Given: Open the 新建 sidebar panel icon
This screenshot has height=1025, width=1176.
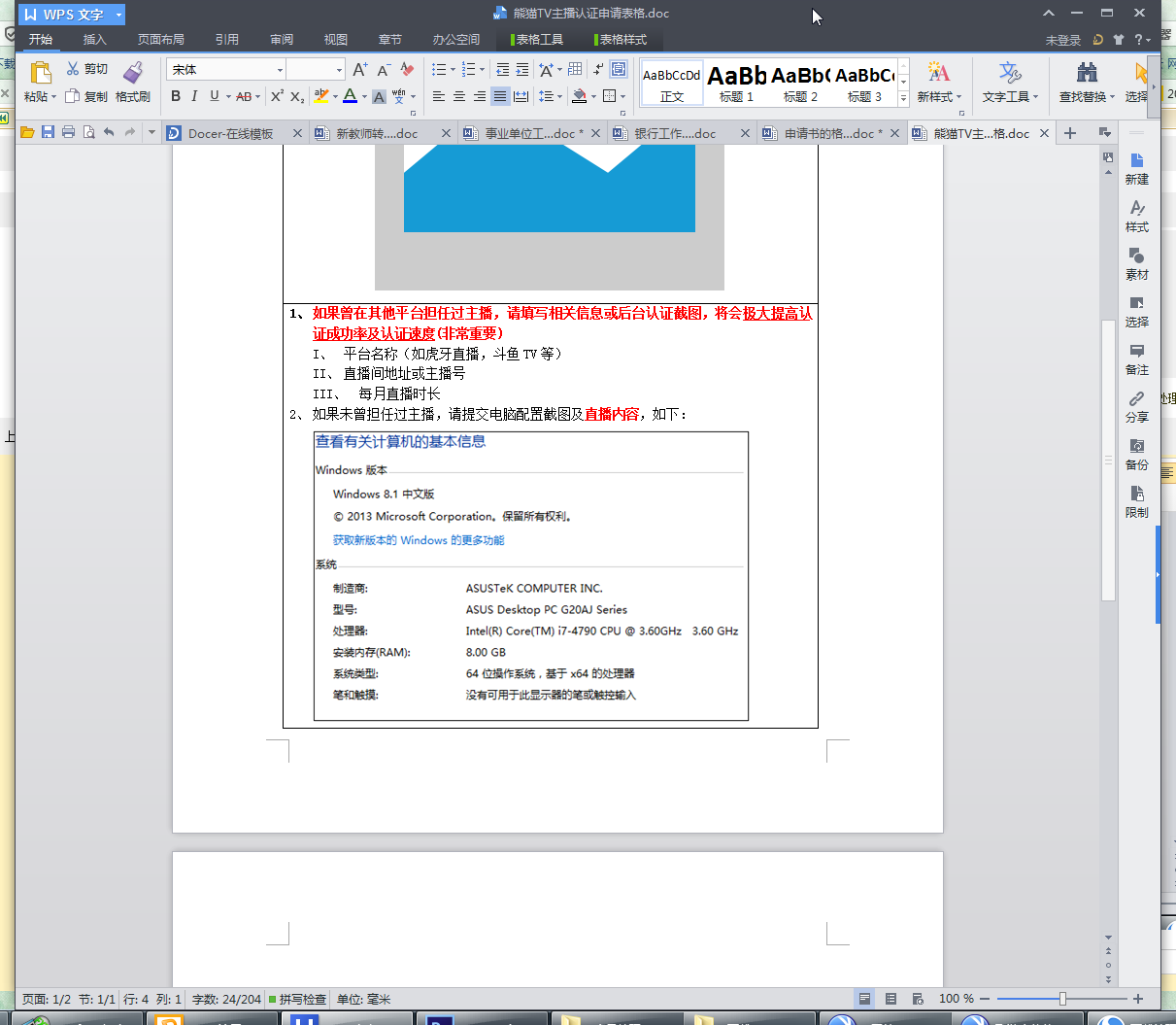Looking at the screenshot, I should click(1137, 168).
